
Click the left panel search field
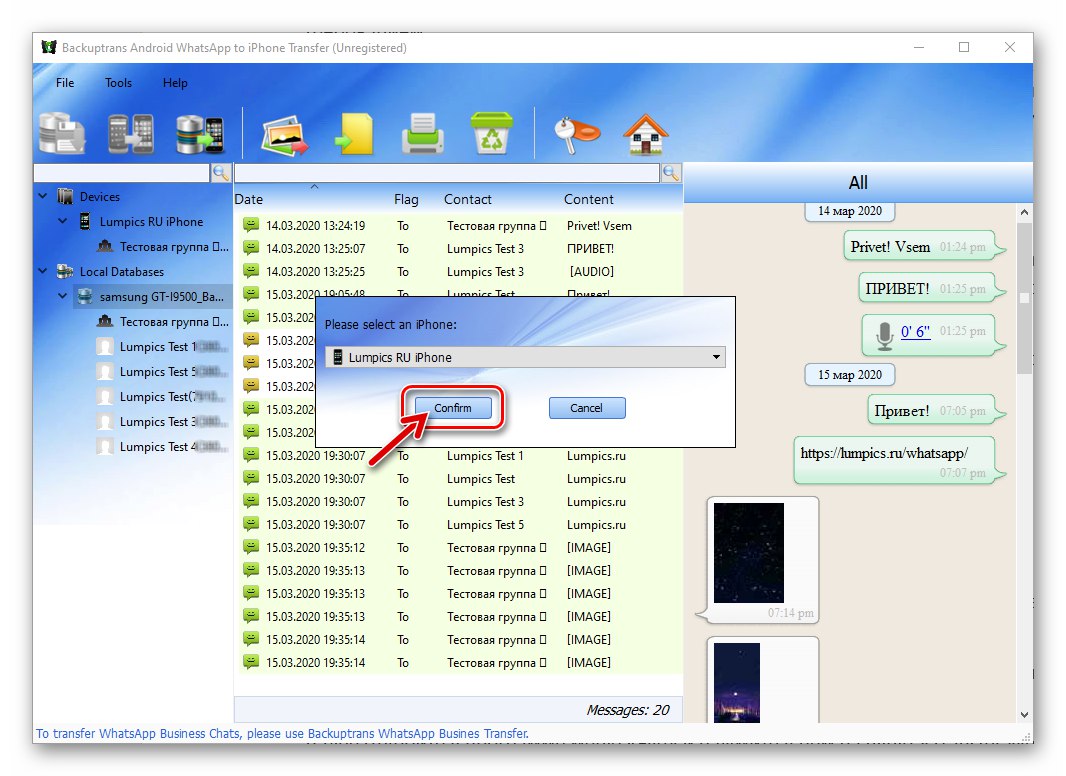pos(122,173)
